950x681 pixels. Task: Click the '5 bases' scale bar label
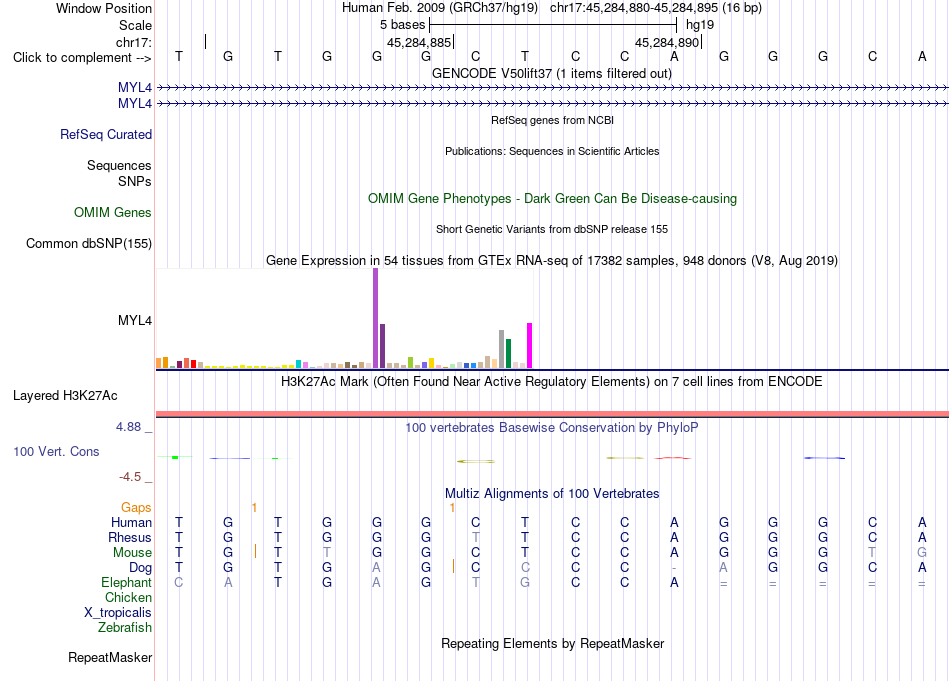tap(402, 25)
